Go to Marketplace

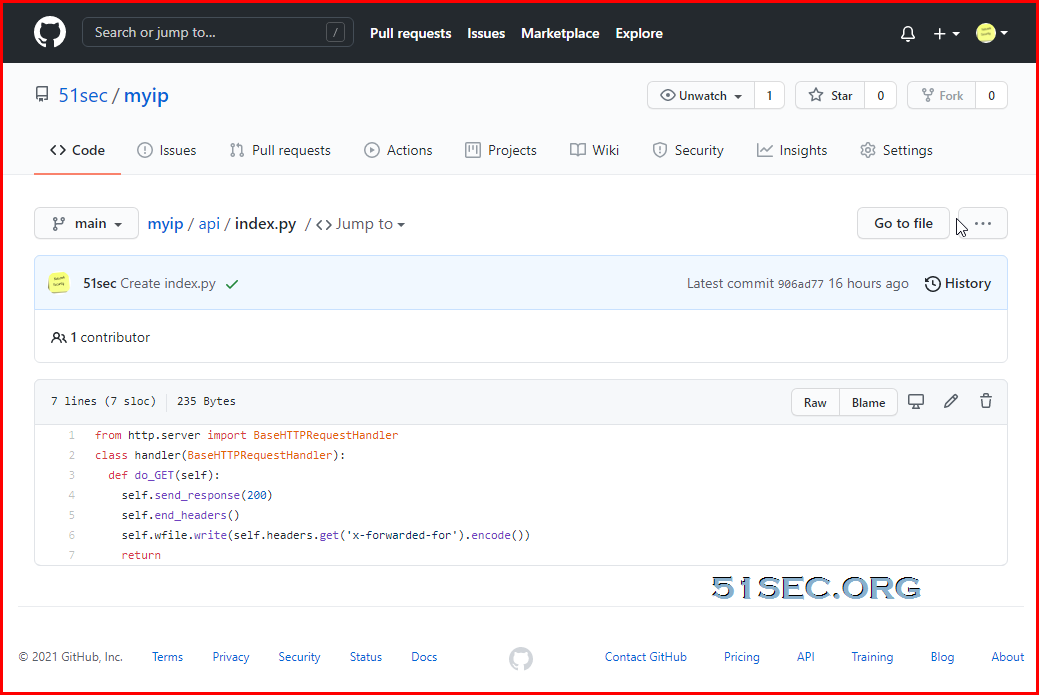(560, 33)
